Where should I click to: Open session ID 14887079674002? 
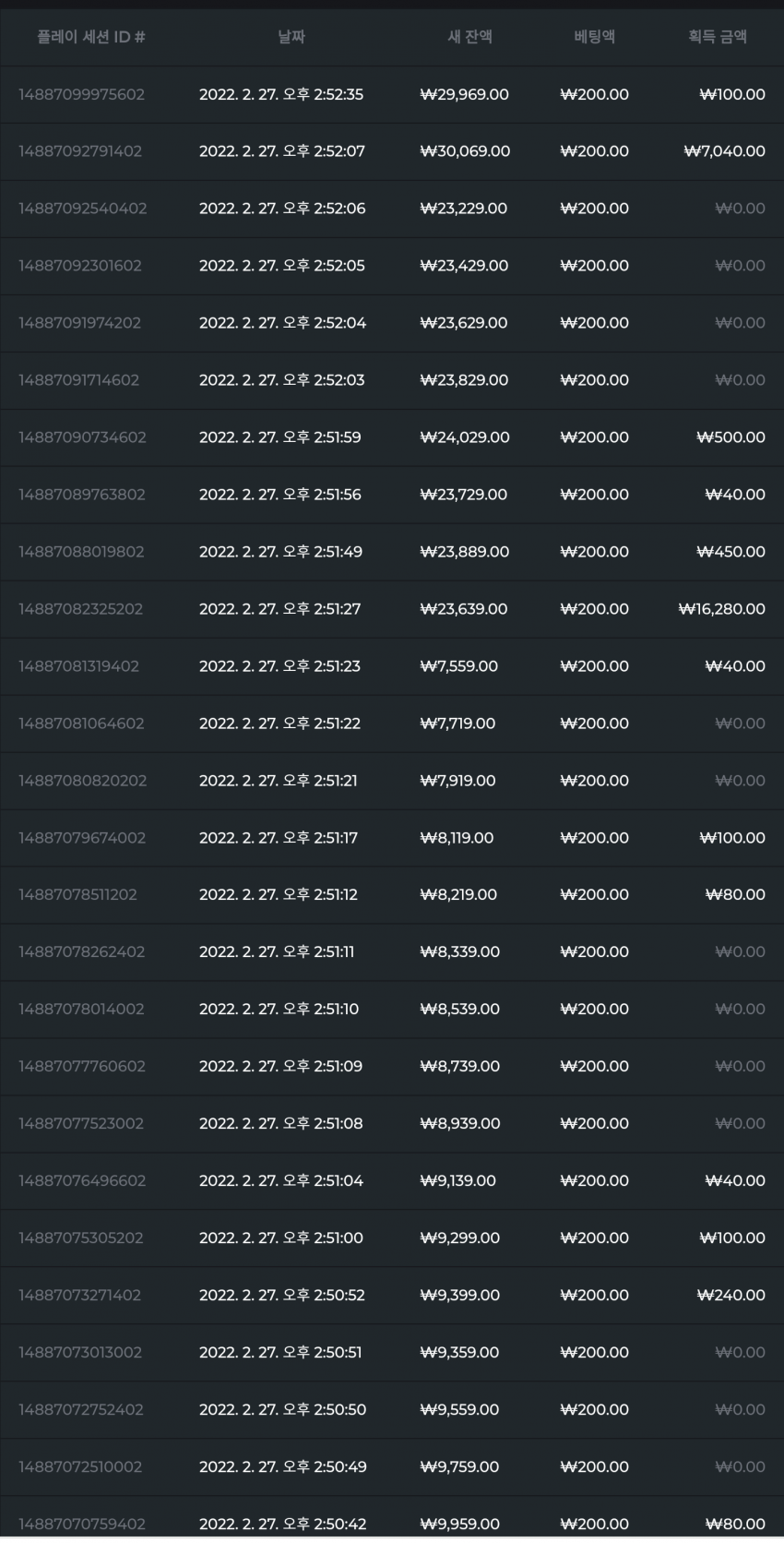coord(82,838)
